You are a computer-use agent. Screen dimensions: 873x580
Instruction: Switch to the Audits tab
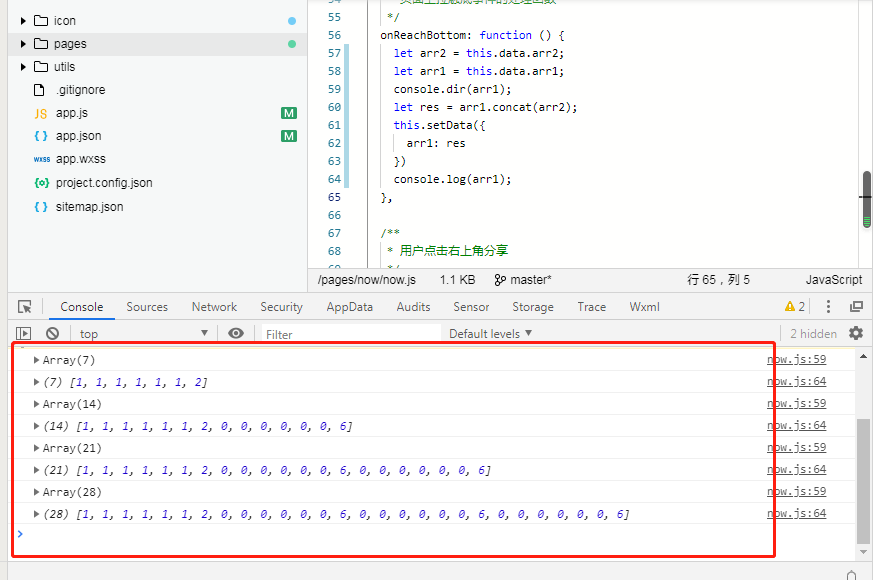413,307
